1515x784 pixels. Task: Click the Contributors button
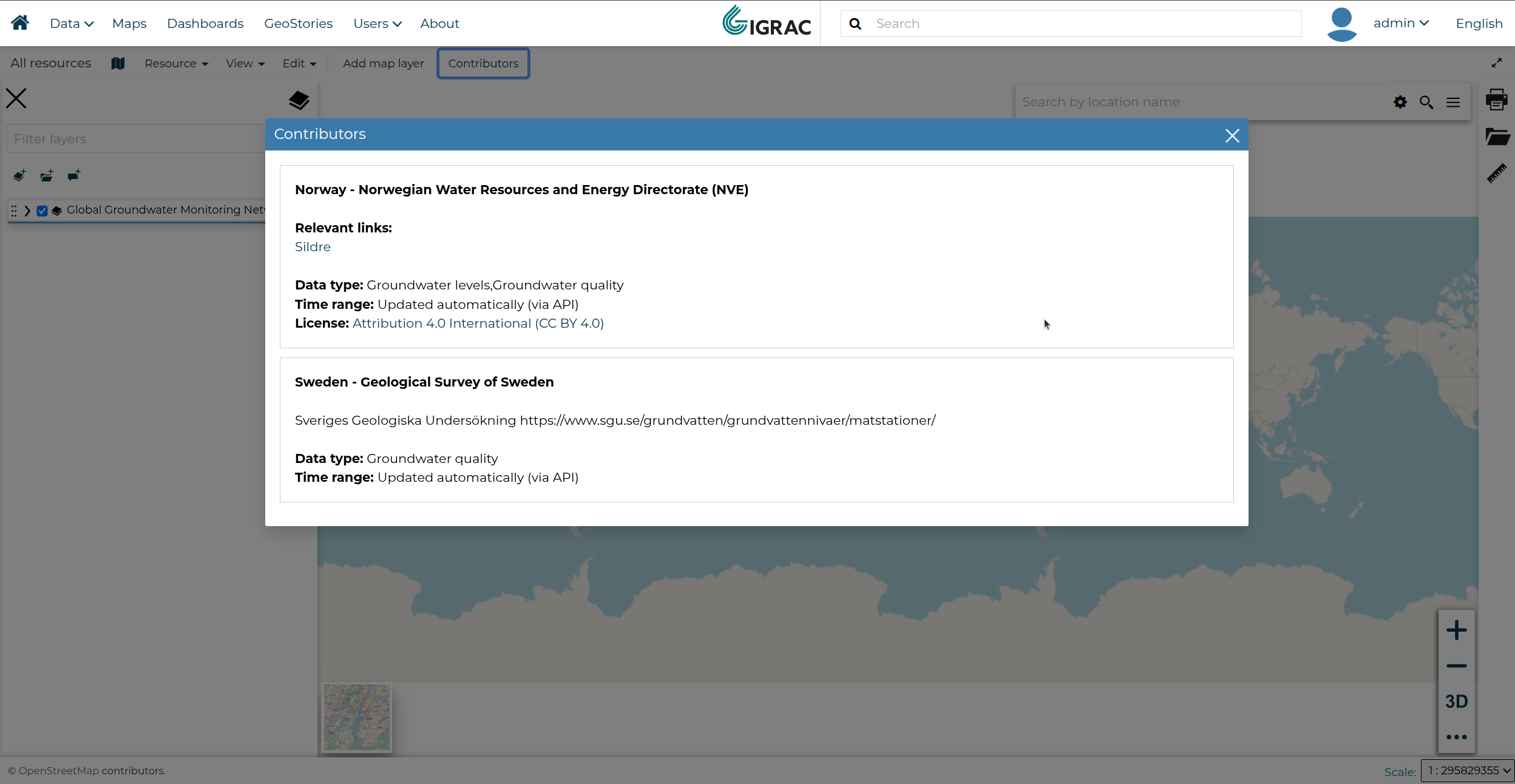483,63
